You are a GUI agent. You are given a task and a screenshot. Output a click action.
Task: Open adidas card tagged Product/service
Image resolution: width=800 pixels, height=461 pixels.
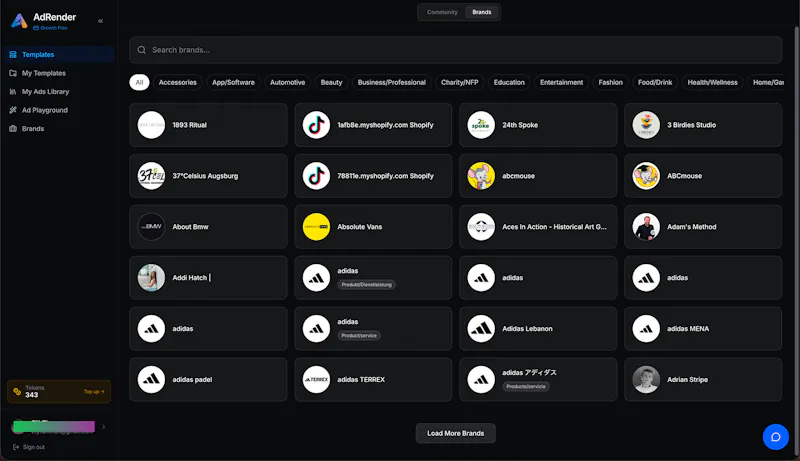373,329
